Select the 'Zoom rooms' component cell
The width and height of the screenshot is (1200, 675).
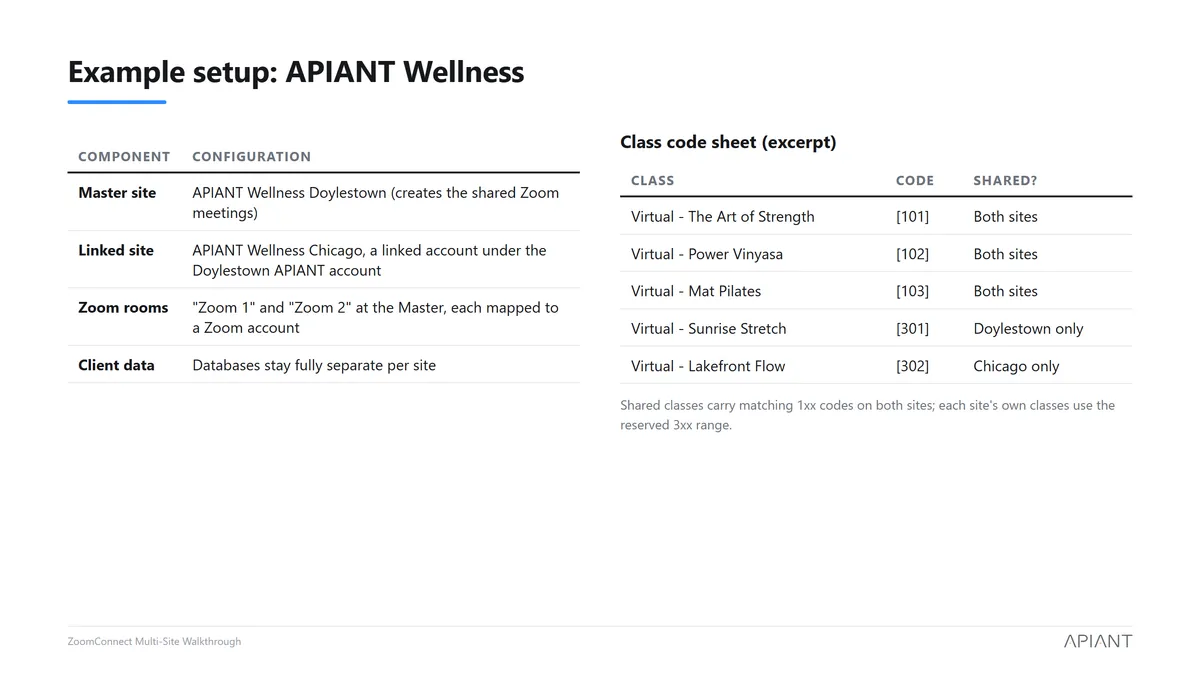click(123, 308)
